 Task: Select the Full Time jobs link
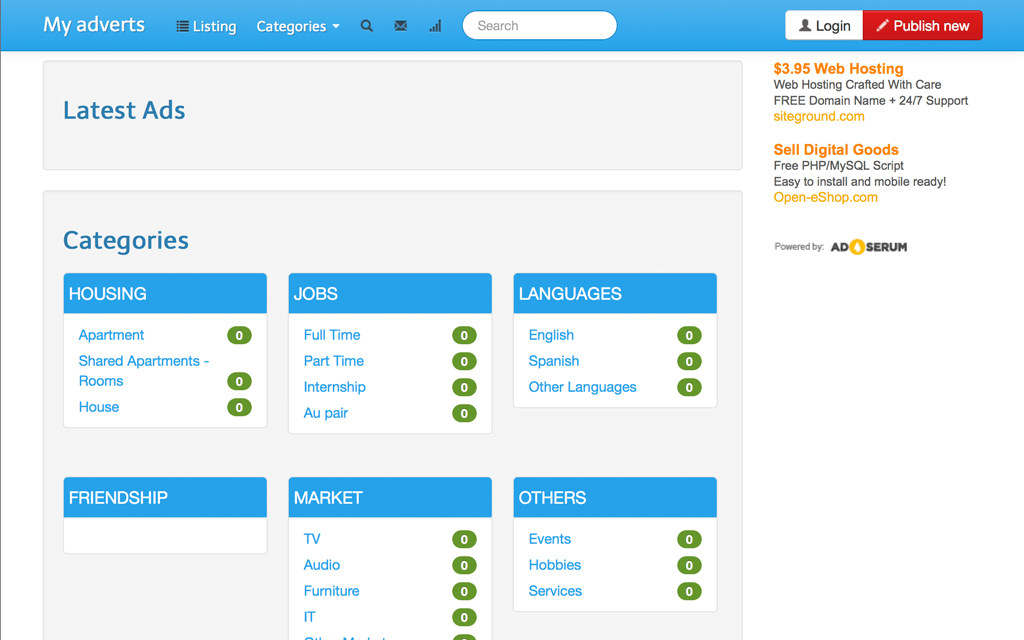point(332,335)
